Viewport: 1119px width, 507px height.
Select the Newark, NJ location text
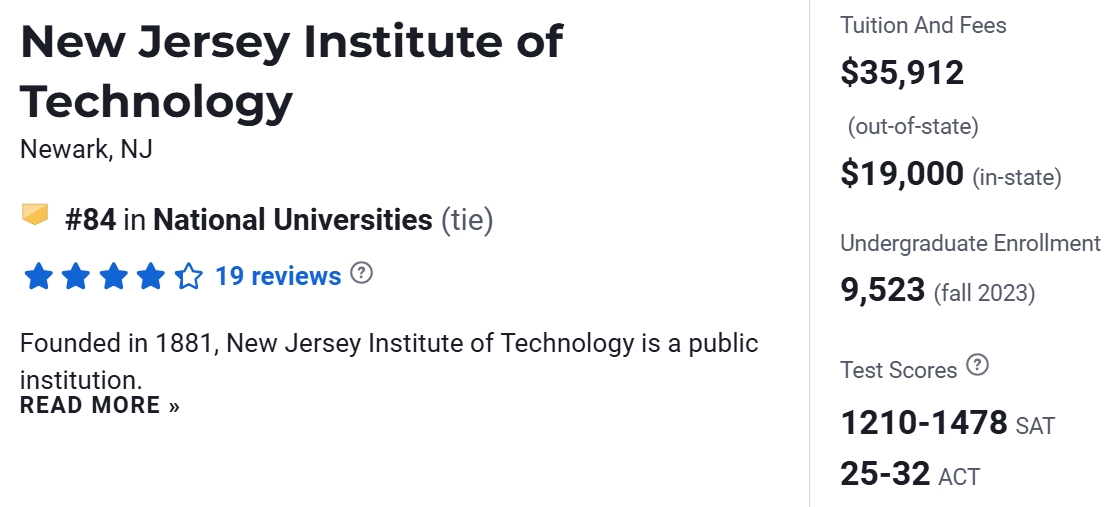click(86, 149)
